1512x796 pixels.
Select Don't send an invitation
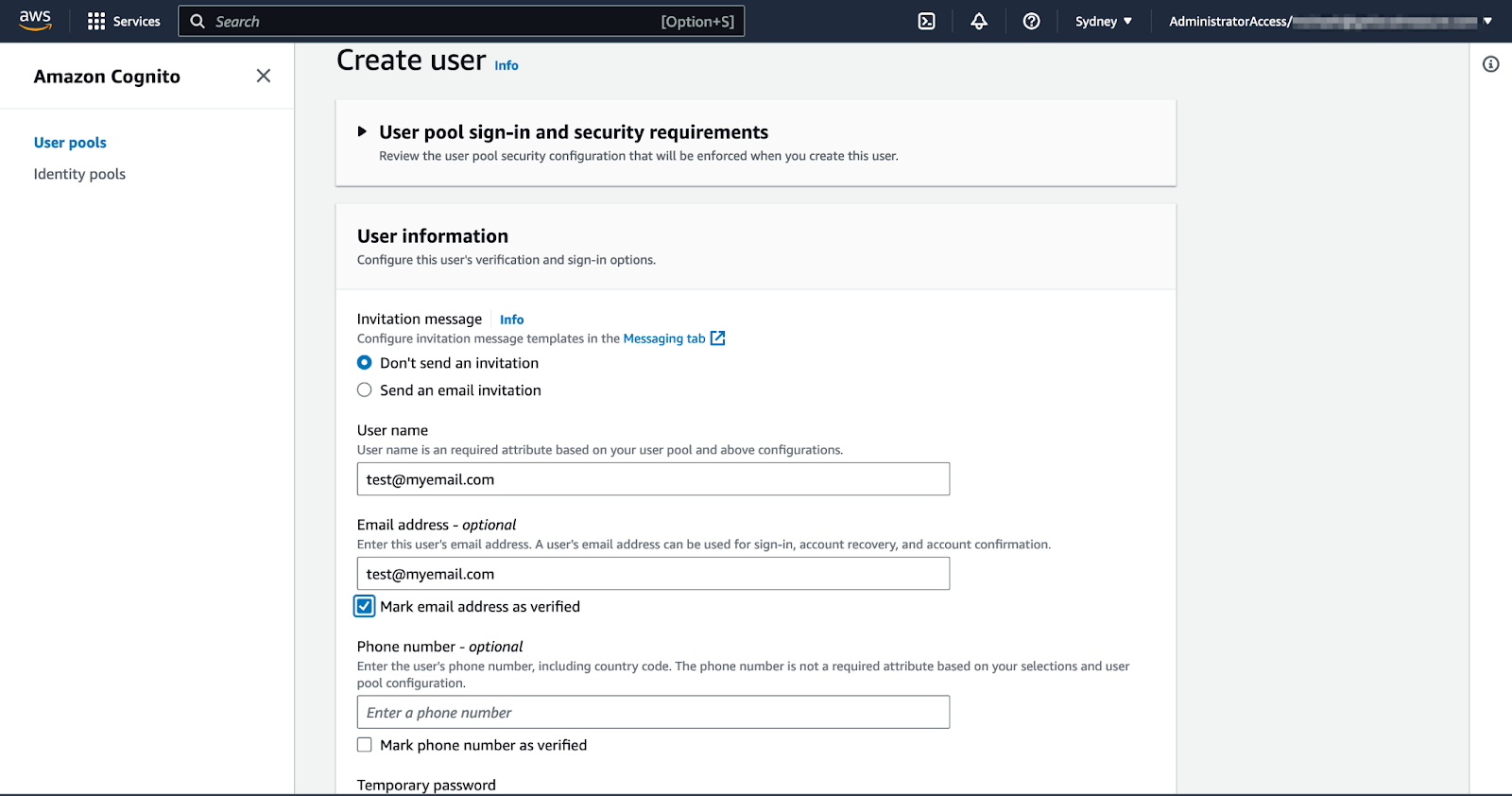pyautogui.click(x=364, y=363)
